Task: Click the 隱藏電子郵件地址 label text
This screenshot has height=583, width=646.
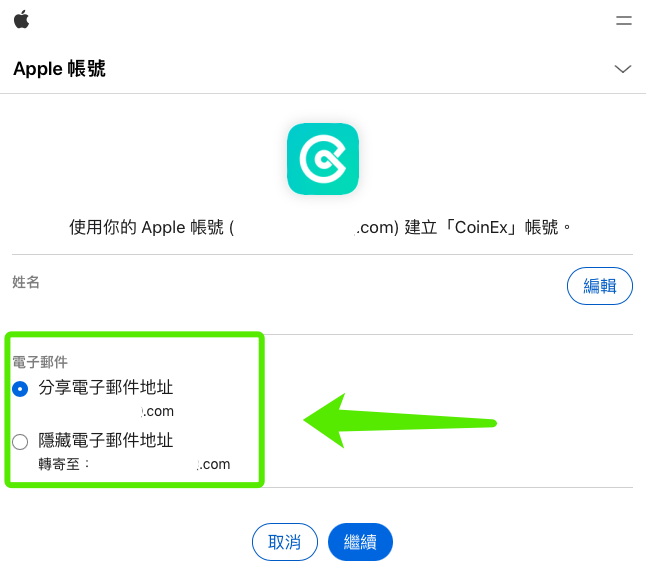Action: click(x=106, y=440)
